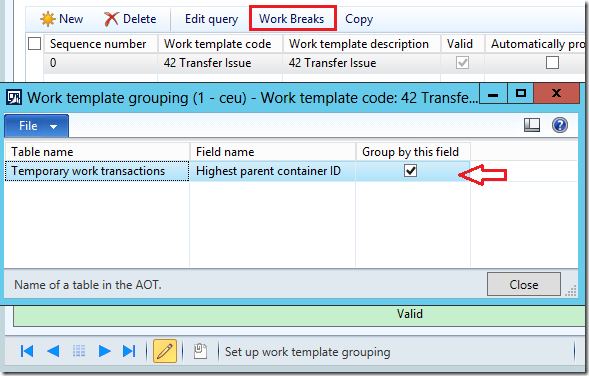Click the green Valid bar in background window
The image size is (589, 376).
299,316
